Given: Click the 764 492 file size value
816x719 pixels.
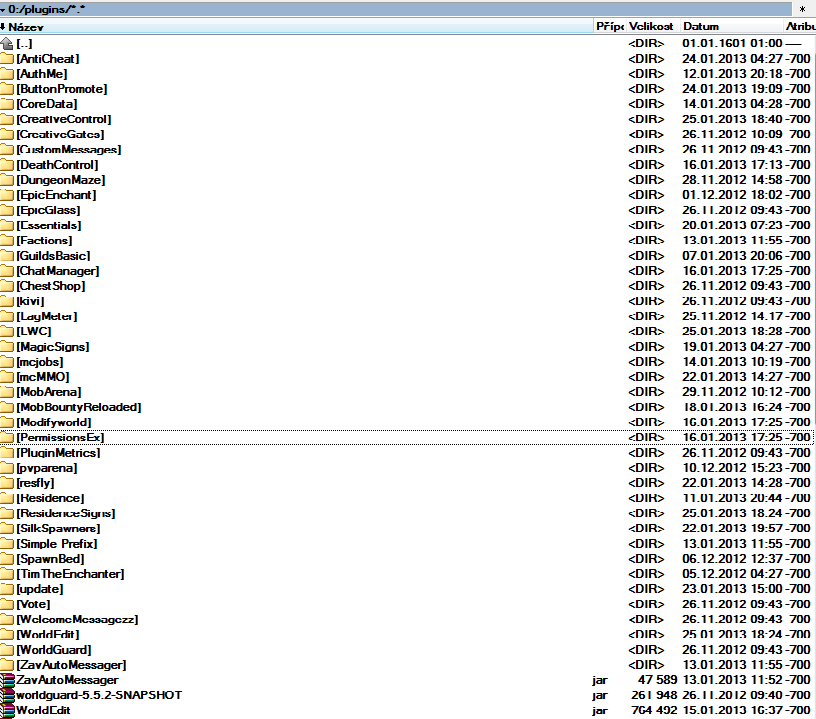Looking at the screenshot, I should (654, 710).
